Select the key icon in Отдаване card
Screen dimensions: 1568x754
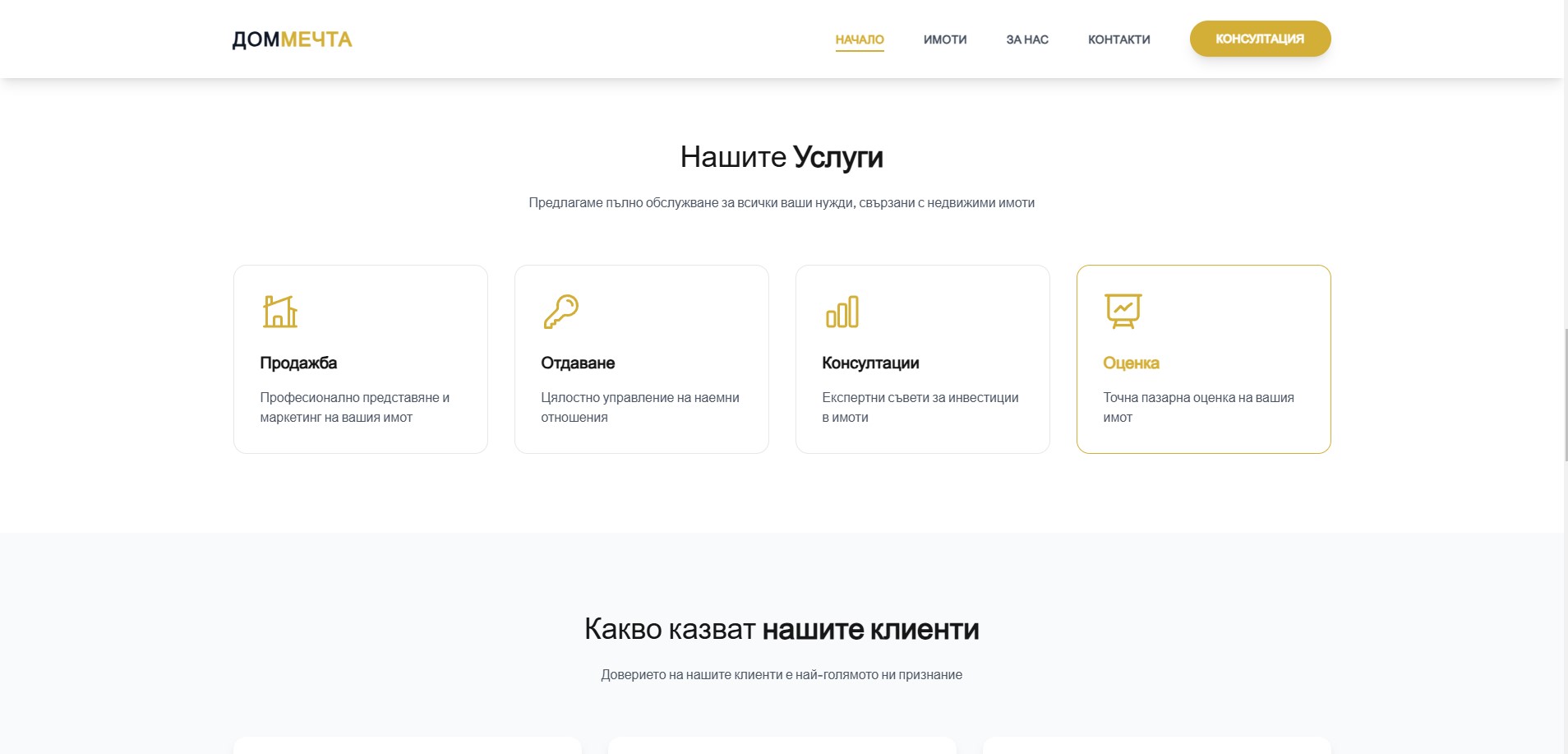pyautogui.click(x=561, y=312)
